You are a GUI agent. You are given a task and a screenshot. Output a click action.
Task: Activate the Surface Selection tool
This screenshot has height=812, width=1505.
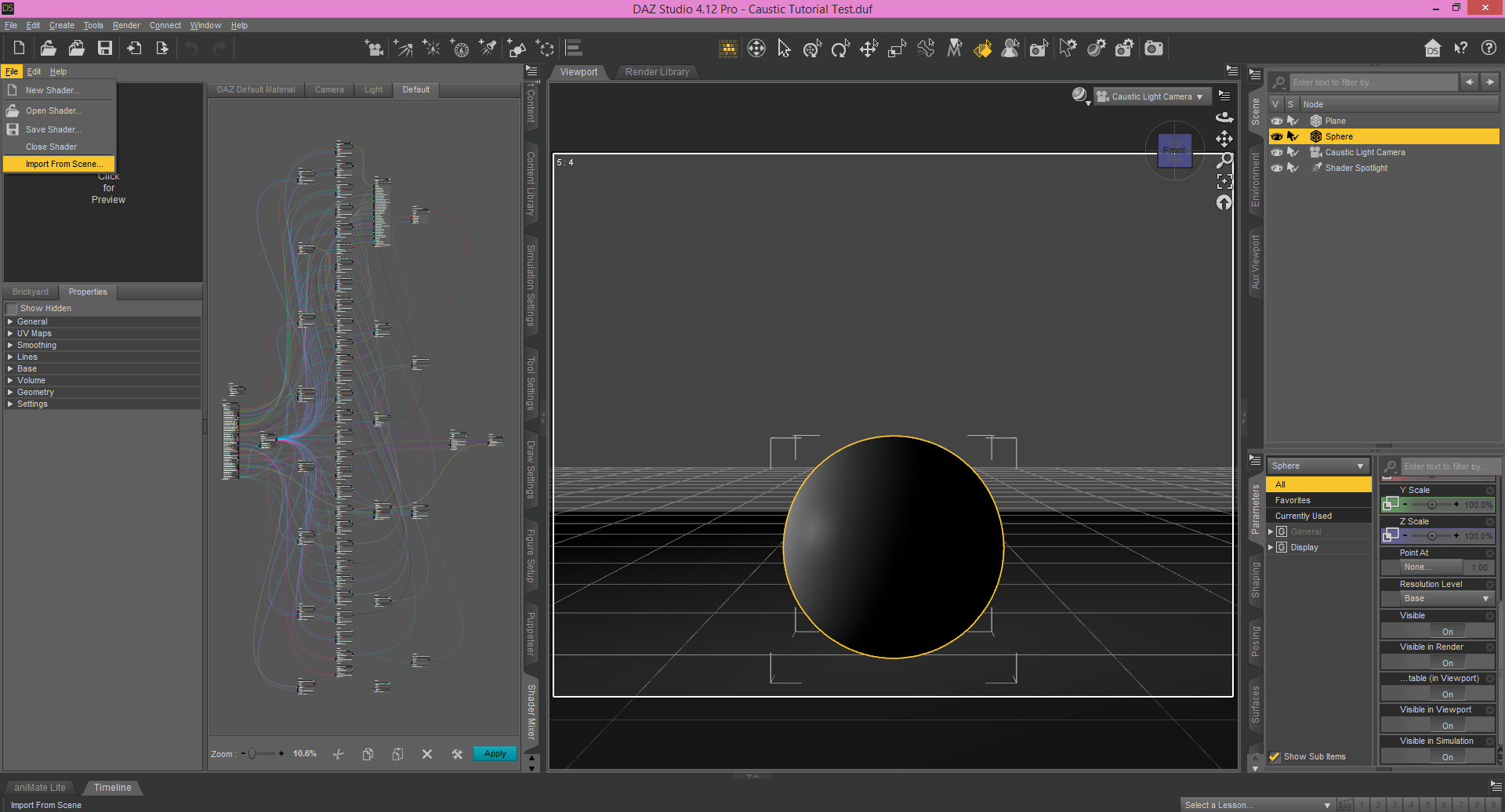coord(983,48)
